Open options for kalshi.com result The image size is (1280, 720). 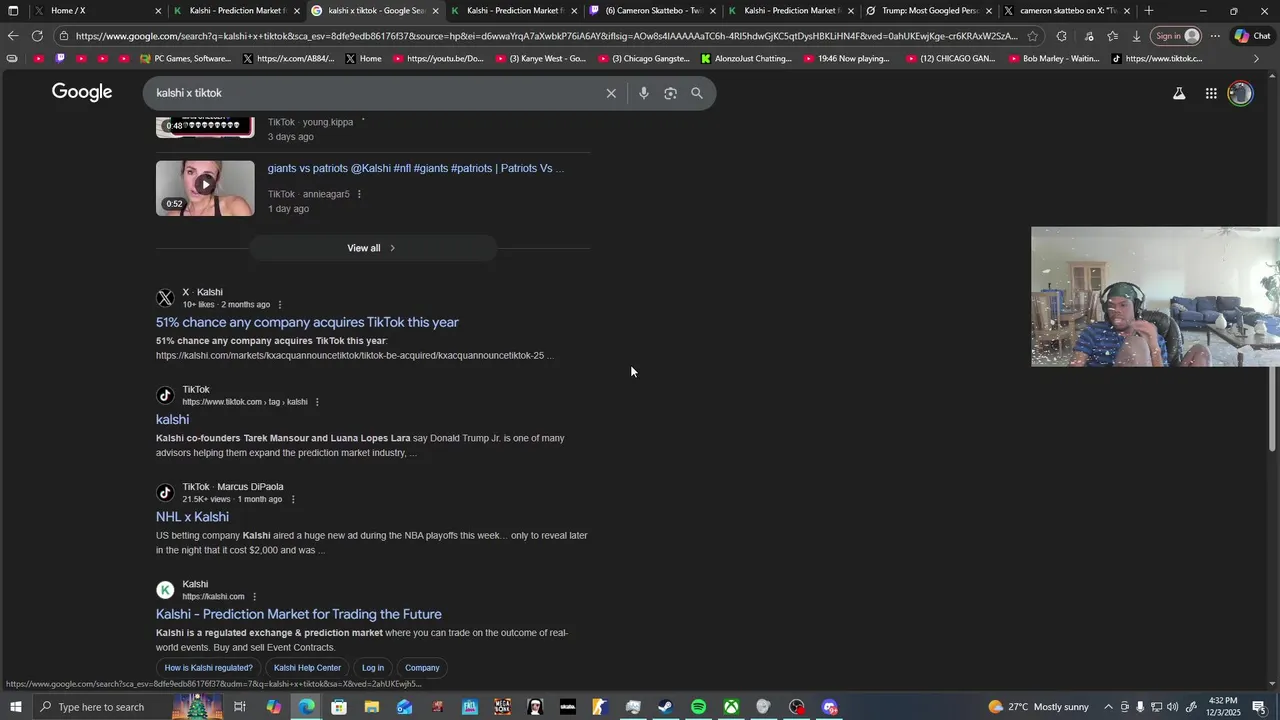click(x=254, y=597)
